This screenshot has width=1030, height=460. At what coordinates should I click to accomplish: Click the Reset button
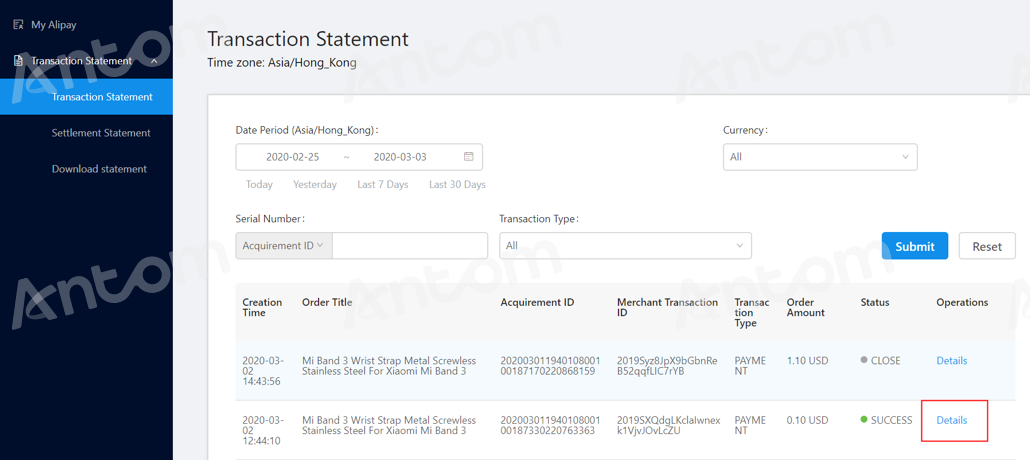(987, 246)
